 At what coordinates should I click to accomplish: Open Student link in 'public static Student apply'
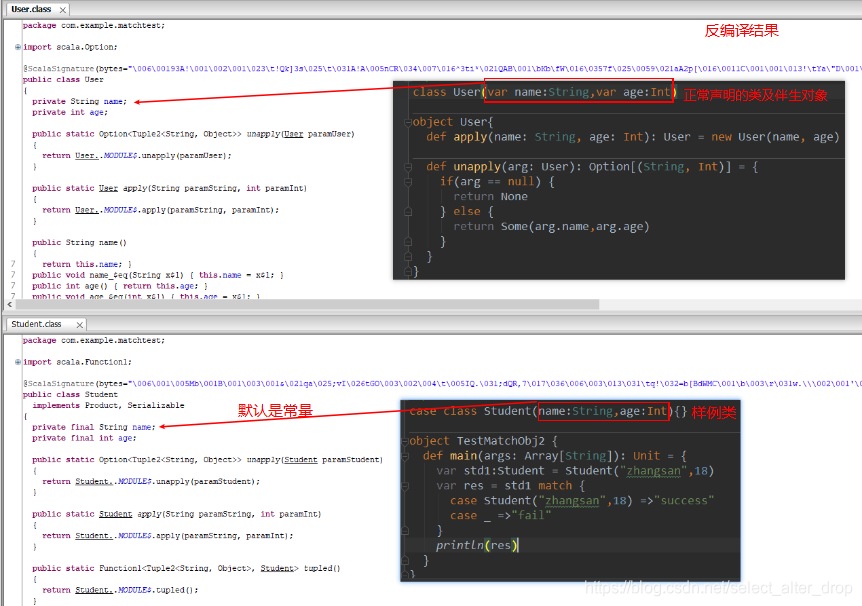coord(115,514)
